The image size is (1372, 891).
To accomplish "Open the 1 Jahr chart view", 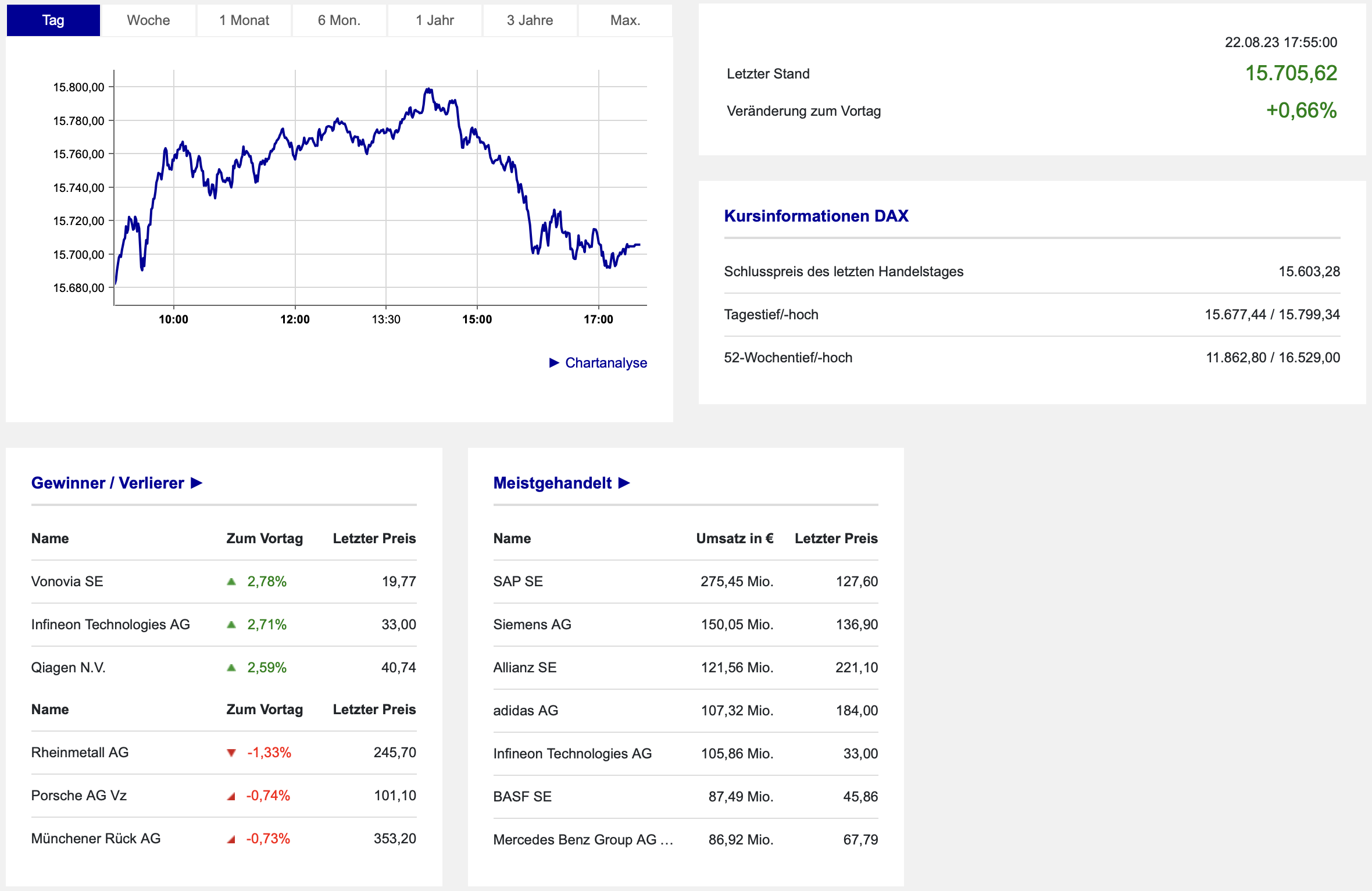I will pos(434,20).
